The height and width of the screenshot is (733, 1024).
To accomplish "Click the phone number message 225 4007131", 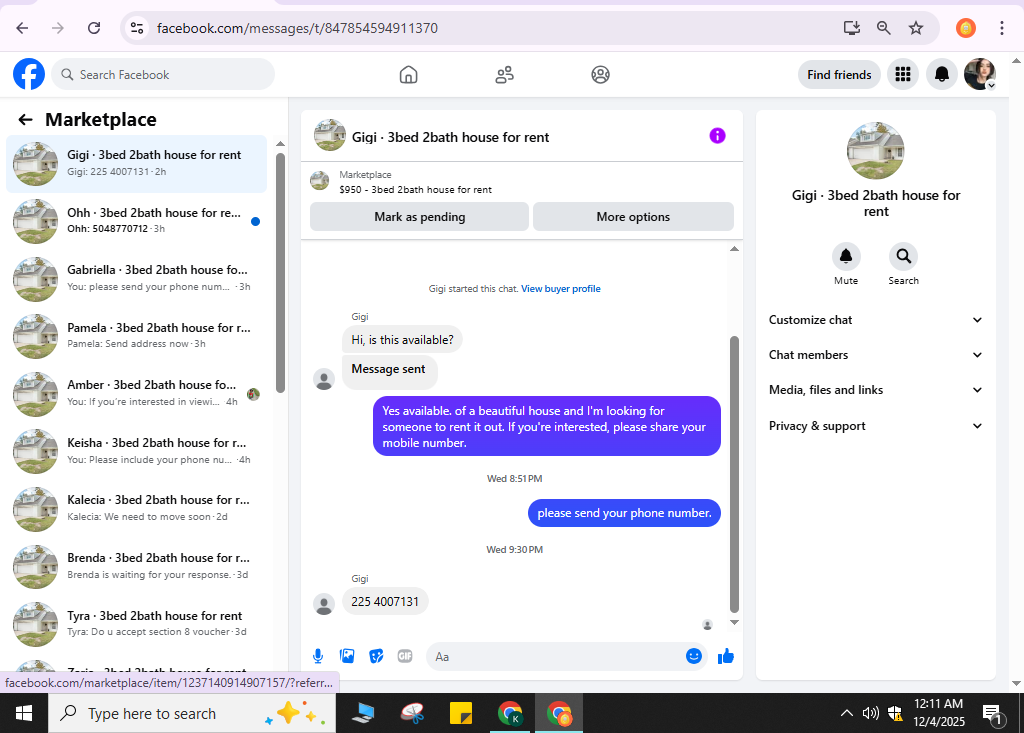I will (x=385, y=601).
